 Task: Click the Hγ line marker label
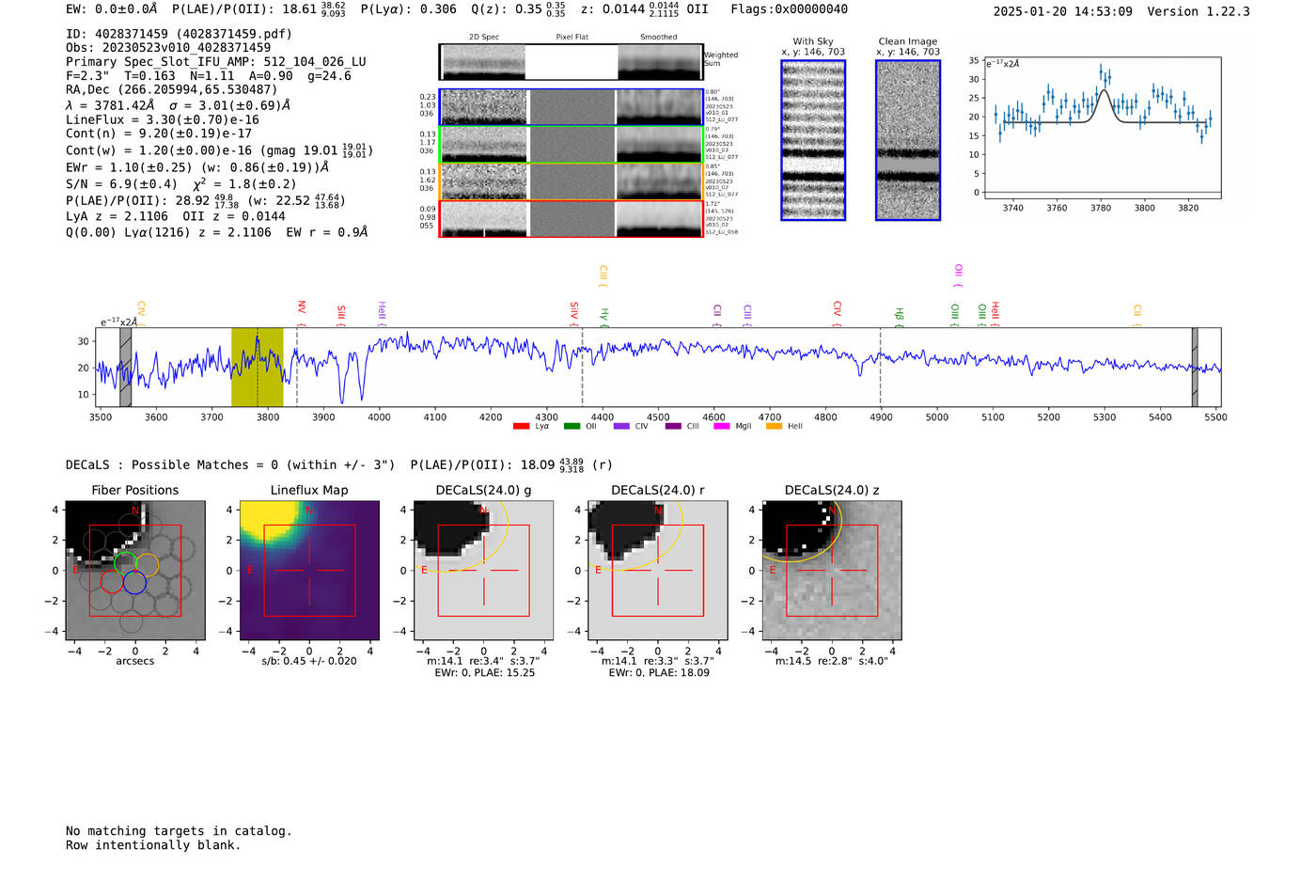click(604, 316)
